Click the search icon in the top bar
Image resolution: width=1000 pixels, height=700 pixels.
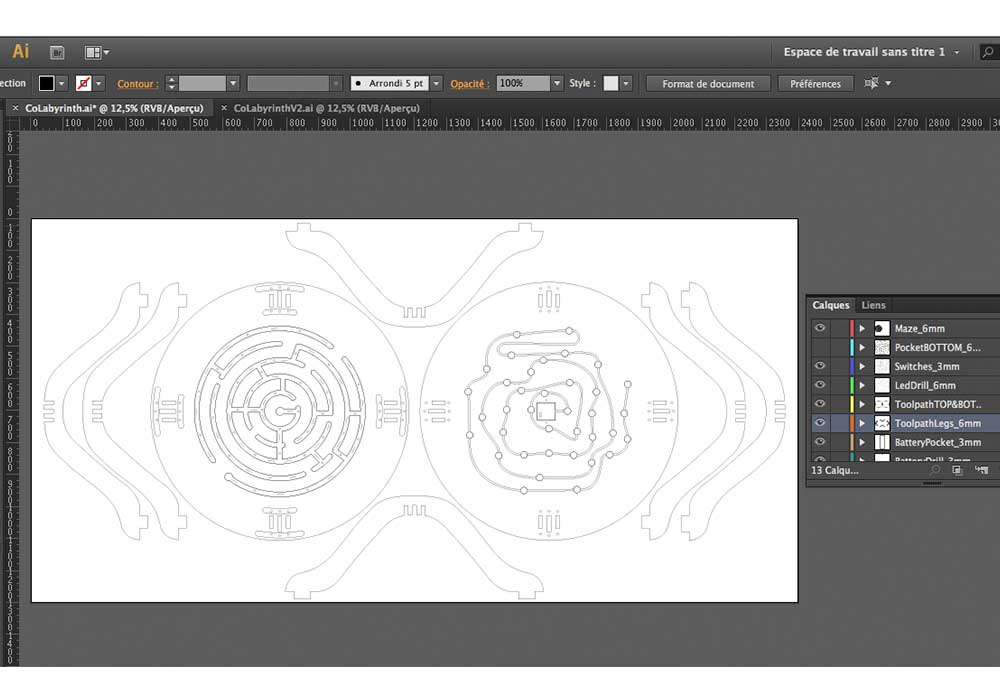[x=988, y=52]
